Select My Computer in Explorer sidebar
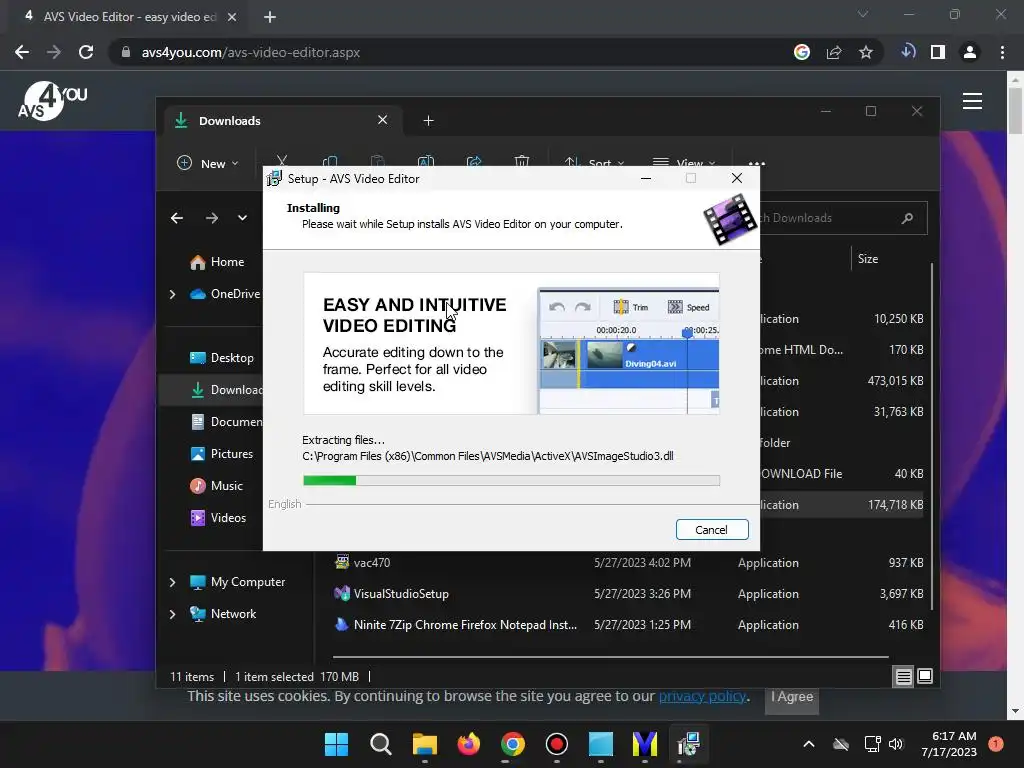The width and height of the screenshot is (1024, 768). click(238, 582)
